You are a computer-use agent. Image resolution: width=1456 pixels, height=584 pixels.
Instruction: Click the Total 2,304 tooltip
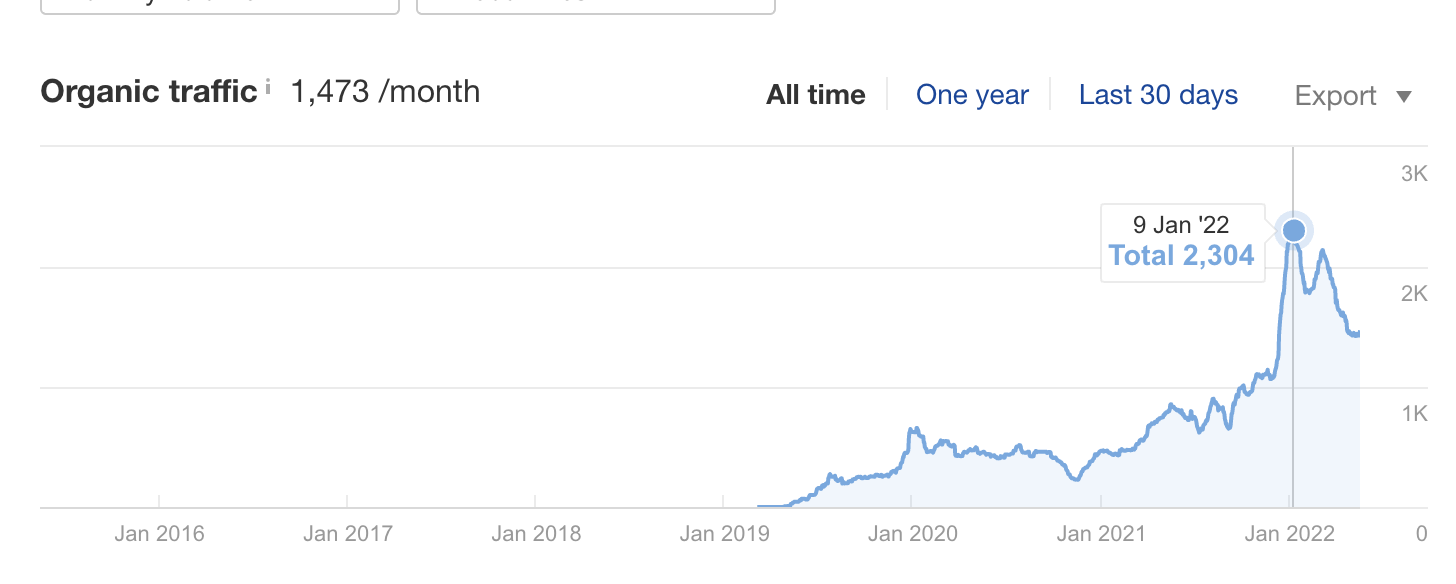click(x=1181, y=256)
